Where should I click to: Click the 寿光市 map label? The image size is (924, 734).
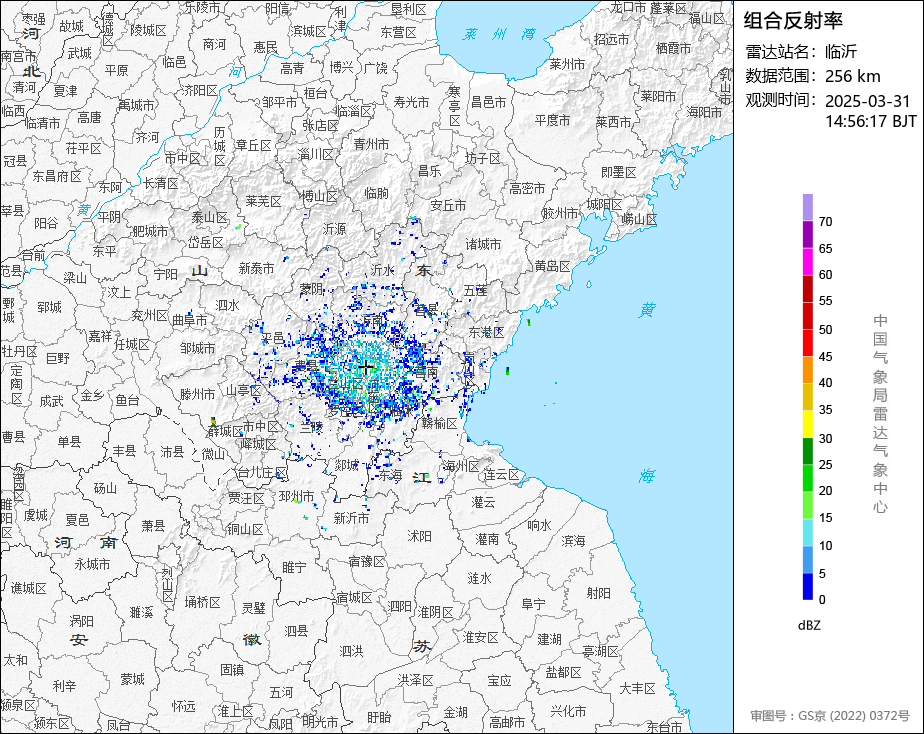click(411, 102)
